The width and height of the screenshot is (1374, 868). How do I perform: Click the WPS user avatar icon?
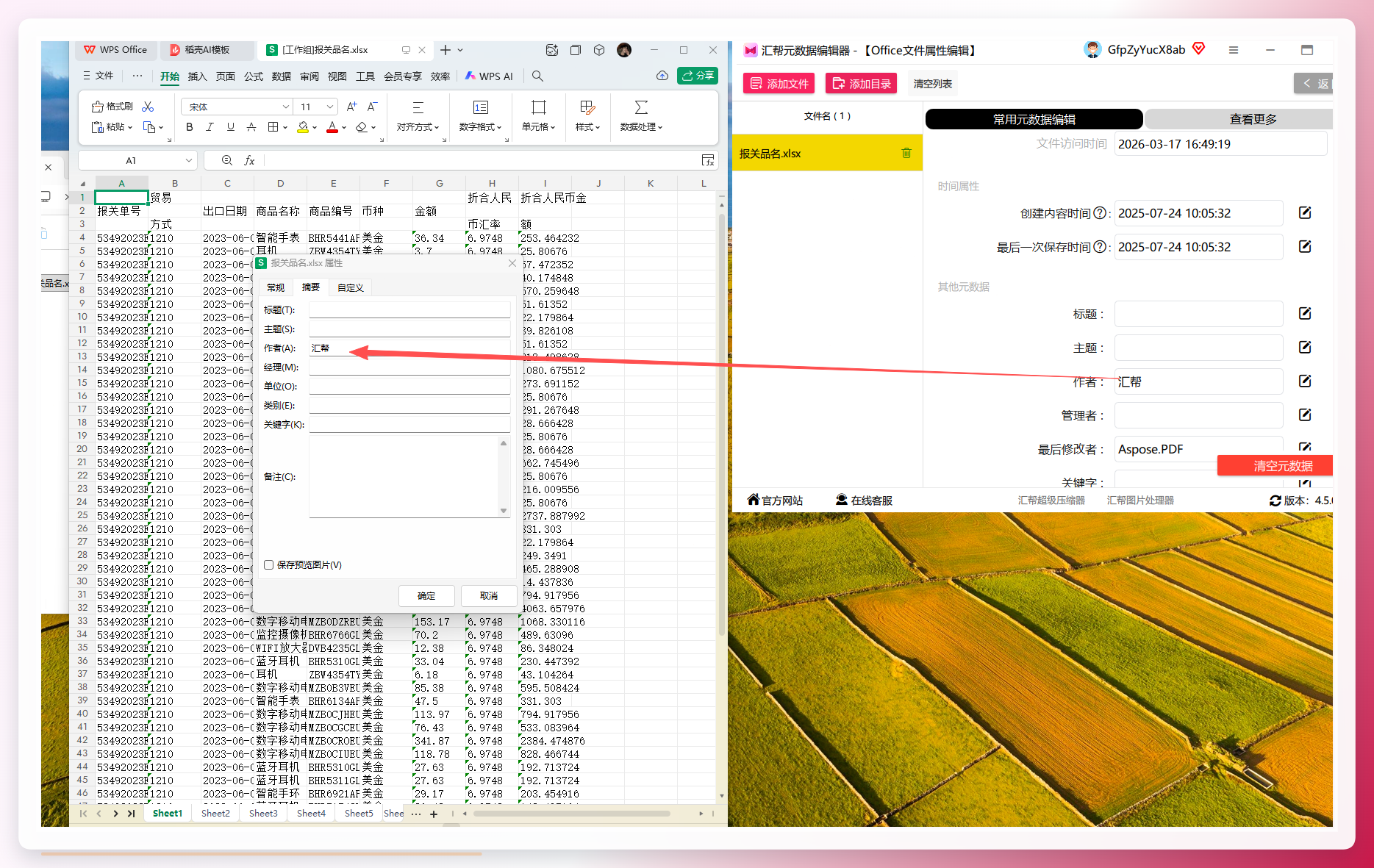pyautogui.click(x=624, y=50)
